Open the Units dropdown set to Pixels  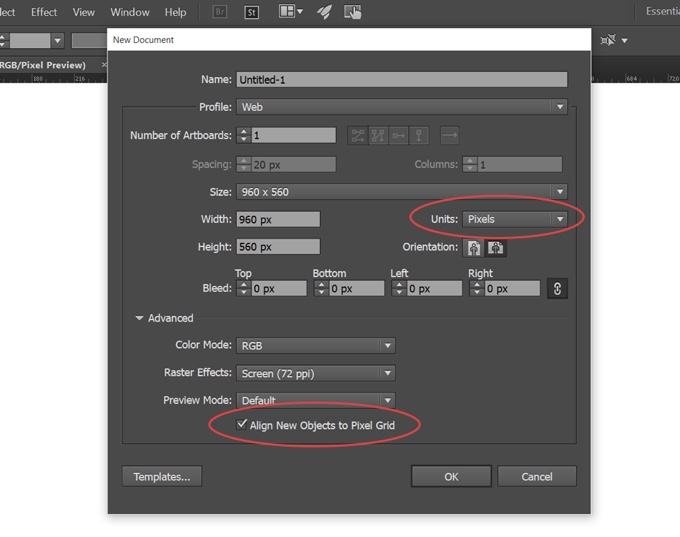click(x=515, y=219)
